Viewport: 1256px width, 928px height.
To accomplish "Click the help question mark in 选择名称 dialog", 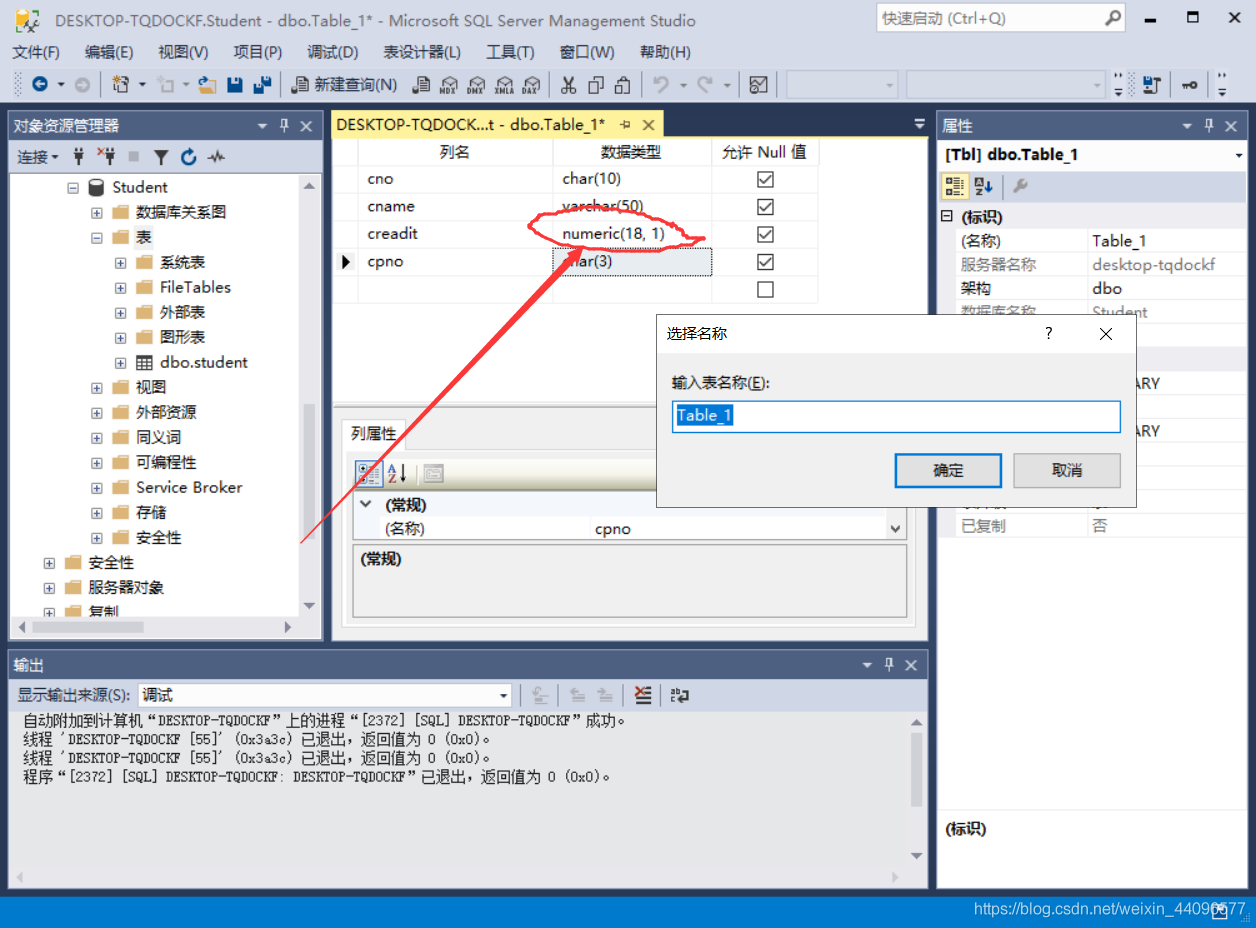I will coord(1048,333).
